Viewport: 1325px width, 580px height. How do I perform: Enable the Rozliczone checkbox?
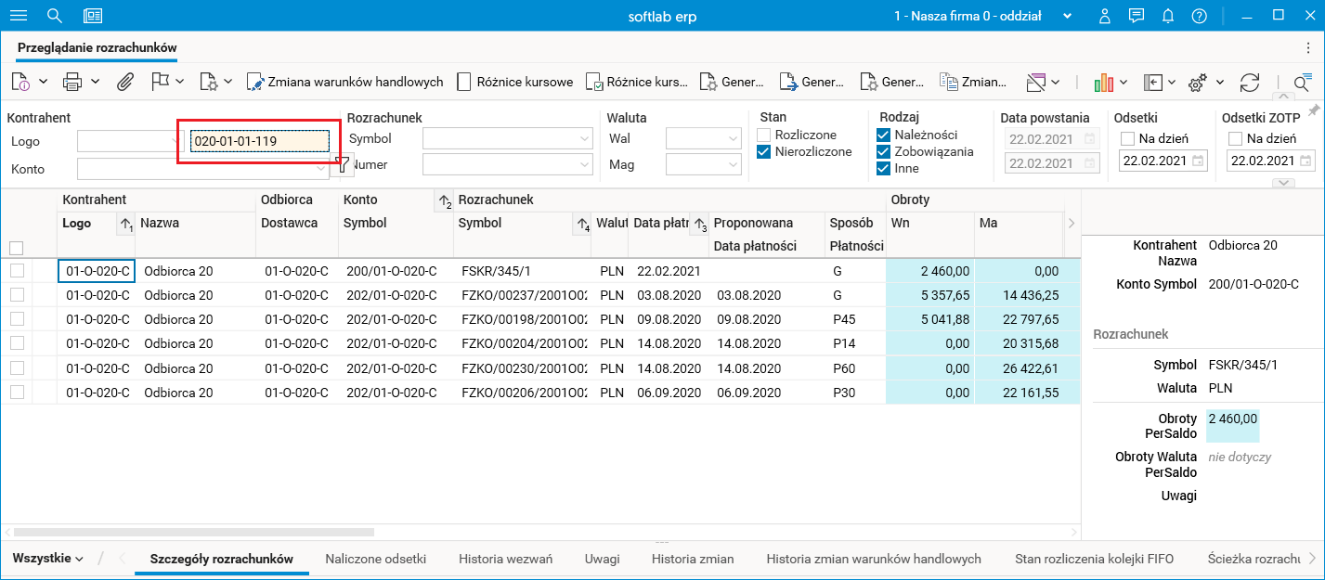pyautogui.click(x=765, y=135)
